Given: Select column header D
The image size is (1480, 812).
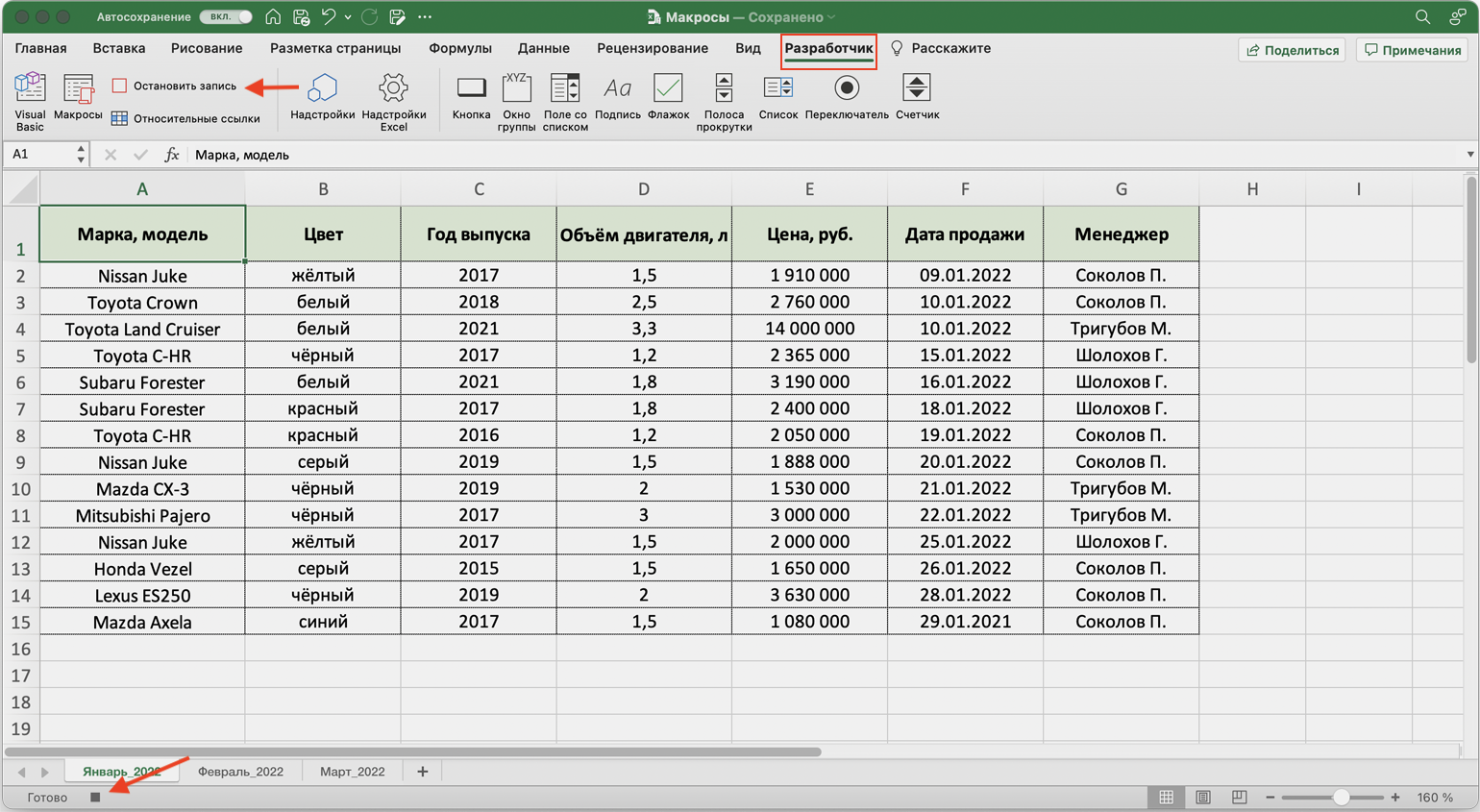Looking at the screenshot, I should coord(644,189).
